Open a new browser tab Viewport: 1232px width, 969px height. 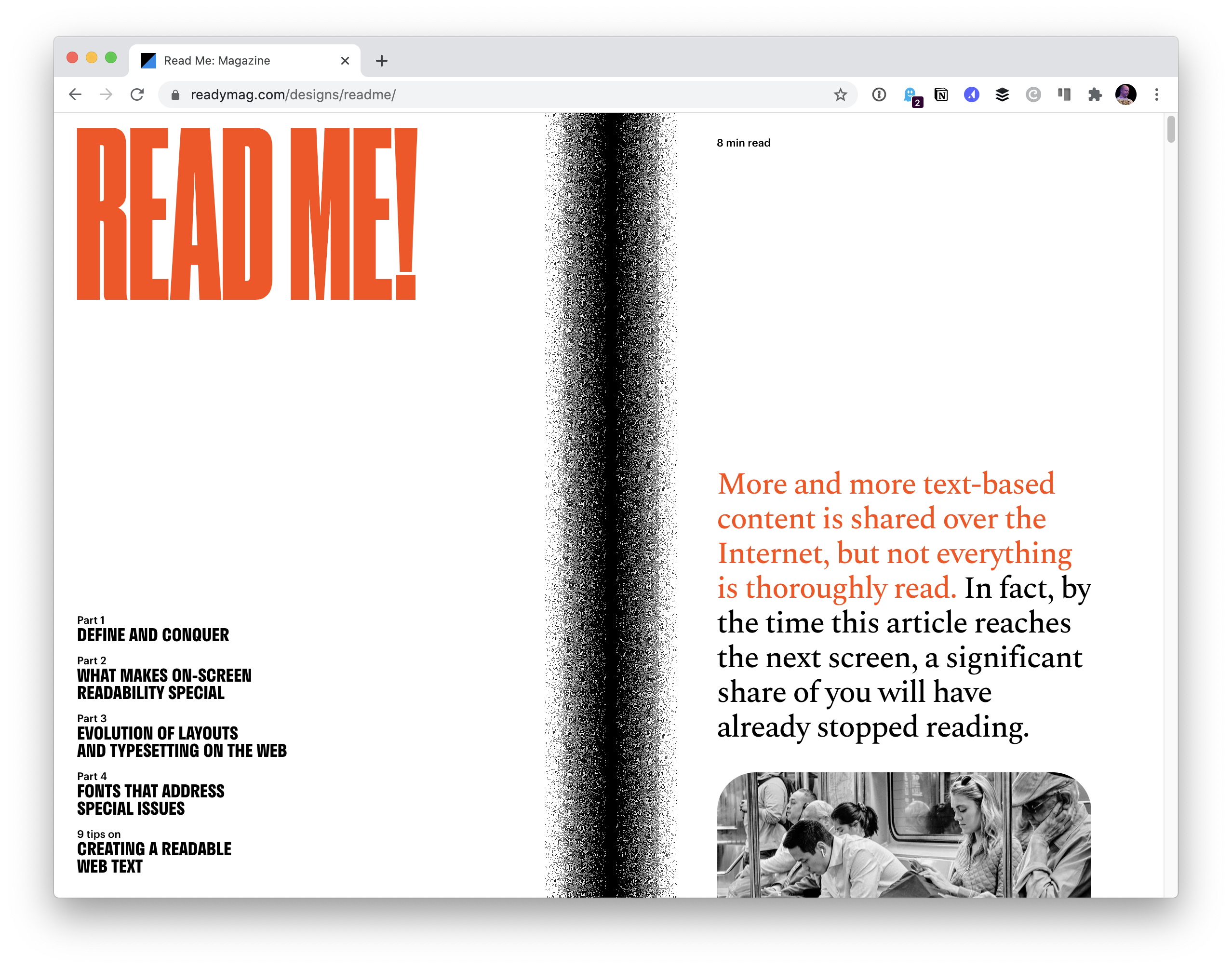pyautogui.click(x=382, y=61)
